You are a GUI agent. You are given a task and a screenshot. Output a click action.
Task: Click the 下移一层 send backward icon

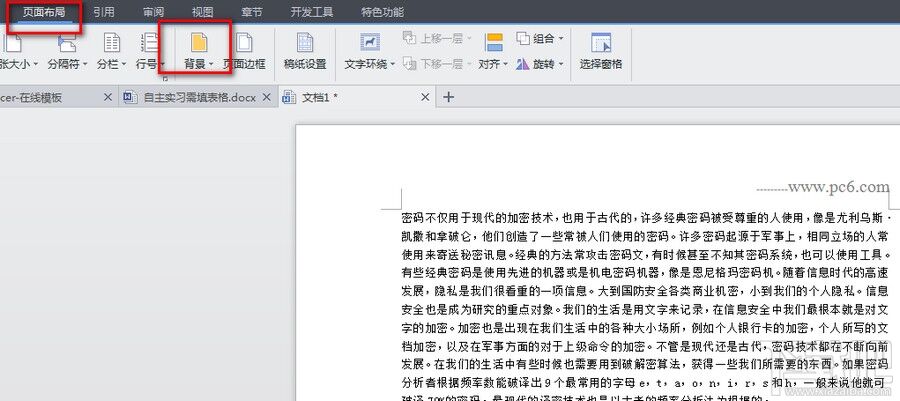409,64
